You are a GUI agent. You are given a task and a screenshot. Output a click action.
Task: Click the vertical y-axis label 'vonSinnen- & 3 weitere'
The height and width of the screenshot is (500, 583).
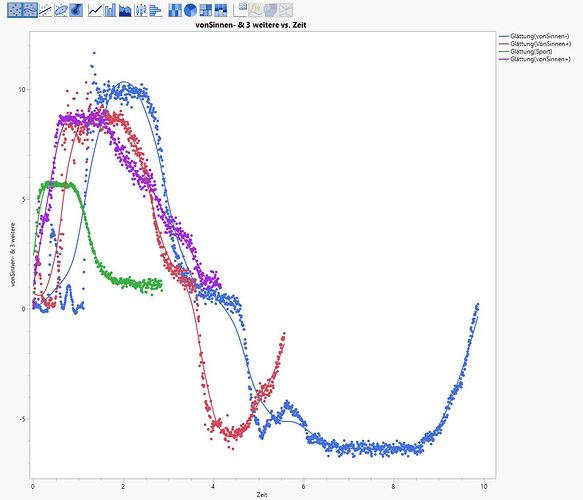pos(13,255)
